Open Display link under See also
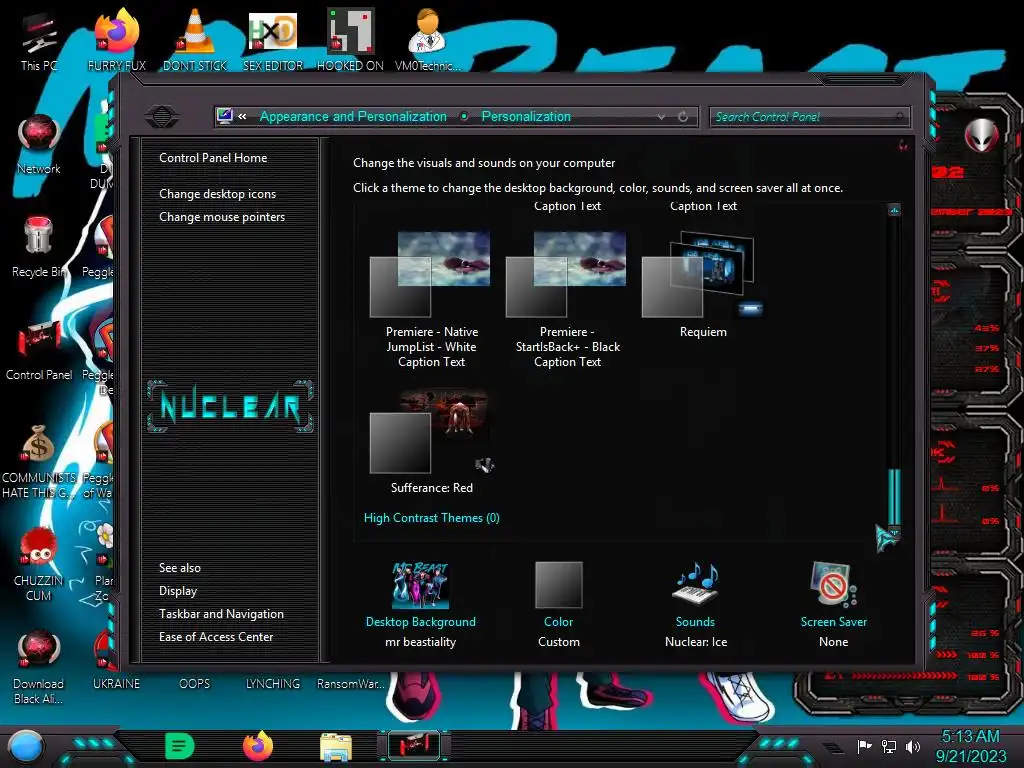This screenshot has width=1024, height=768. [x=178, y=591]
